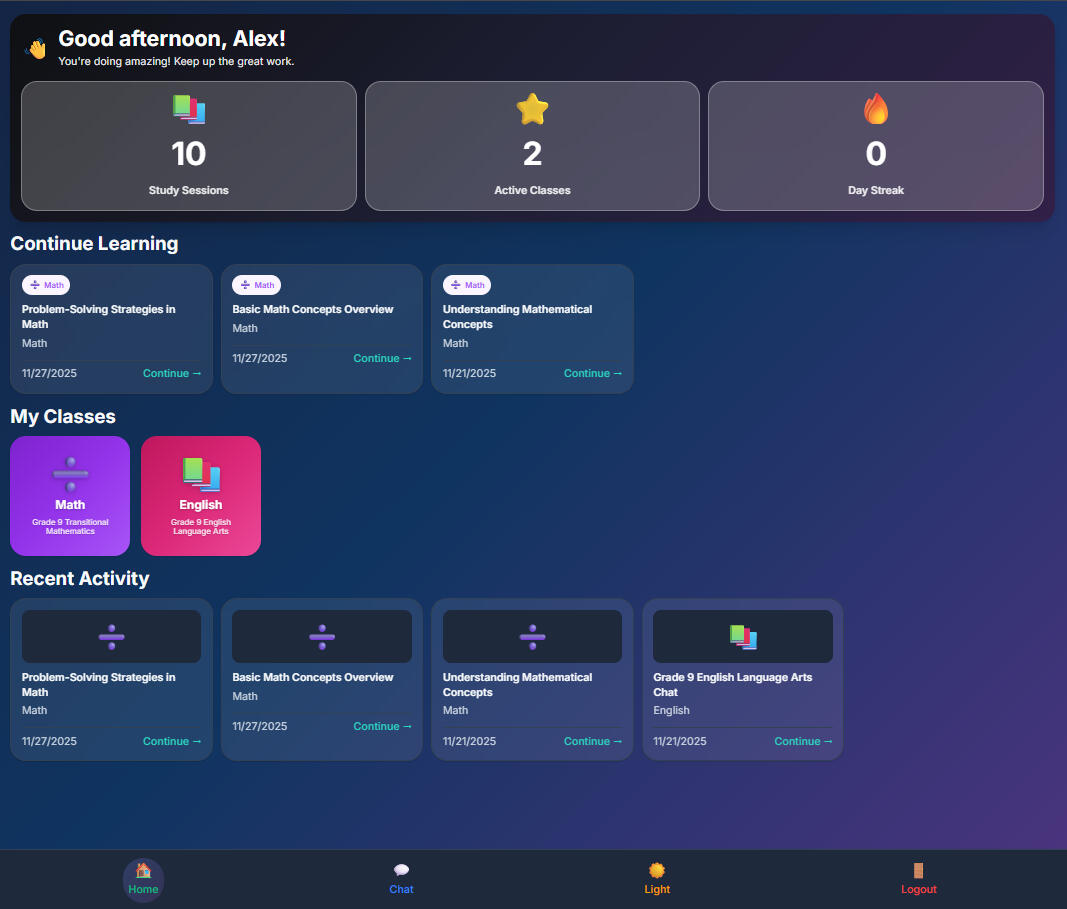This screenshot has height=909, width=1067.
Task: Click Continue on Basic Math Concepts in Recent Activity
Action: point(382,726)
